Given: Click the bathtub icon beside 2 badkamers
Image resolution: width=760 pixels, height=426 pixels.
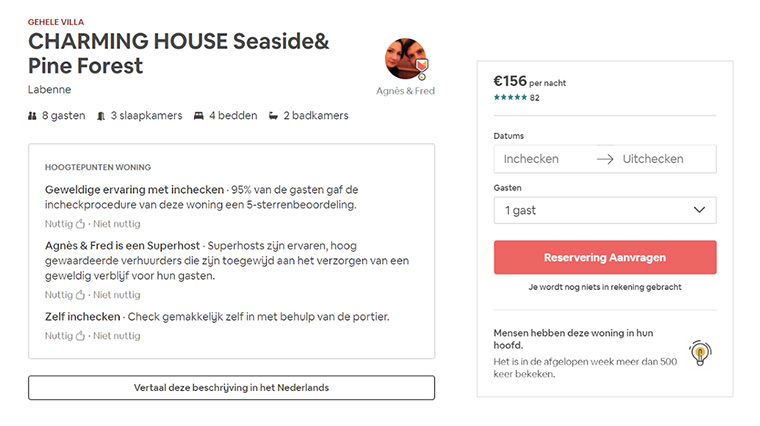Looking at the screenshot, I should [x=273, y=116].
